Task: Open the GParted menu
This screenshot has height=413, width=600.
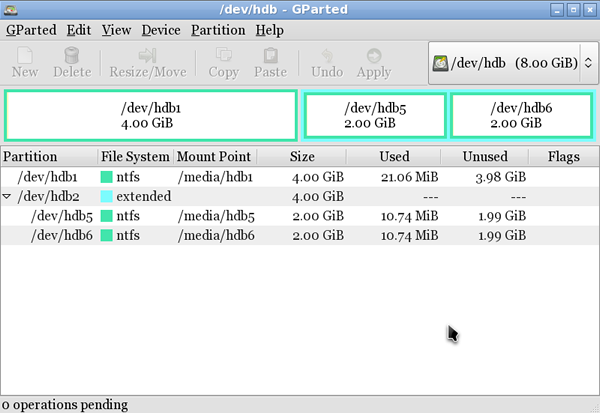Action: point(31,30)
